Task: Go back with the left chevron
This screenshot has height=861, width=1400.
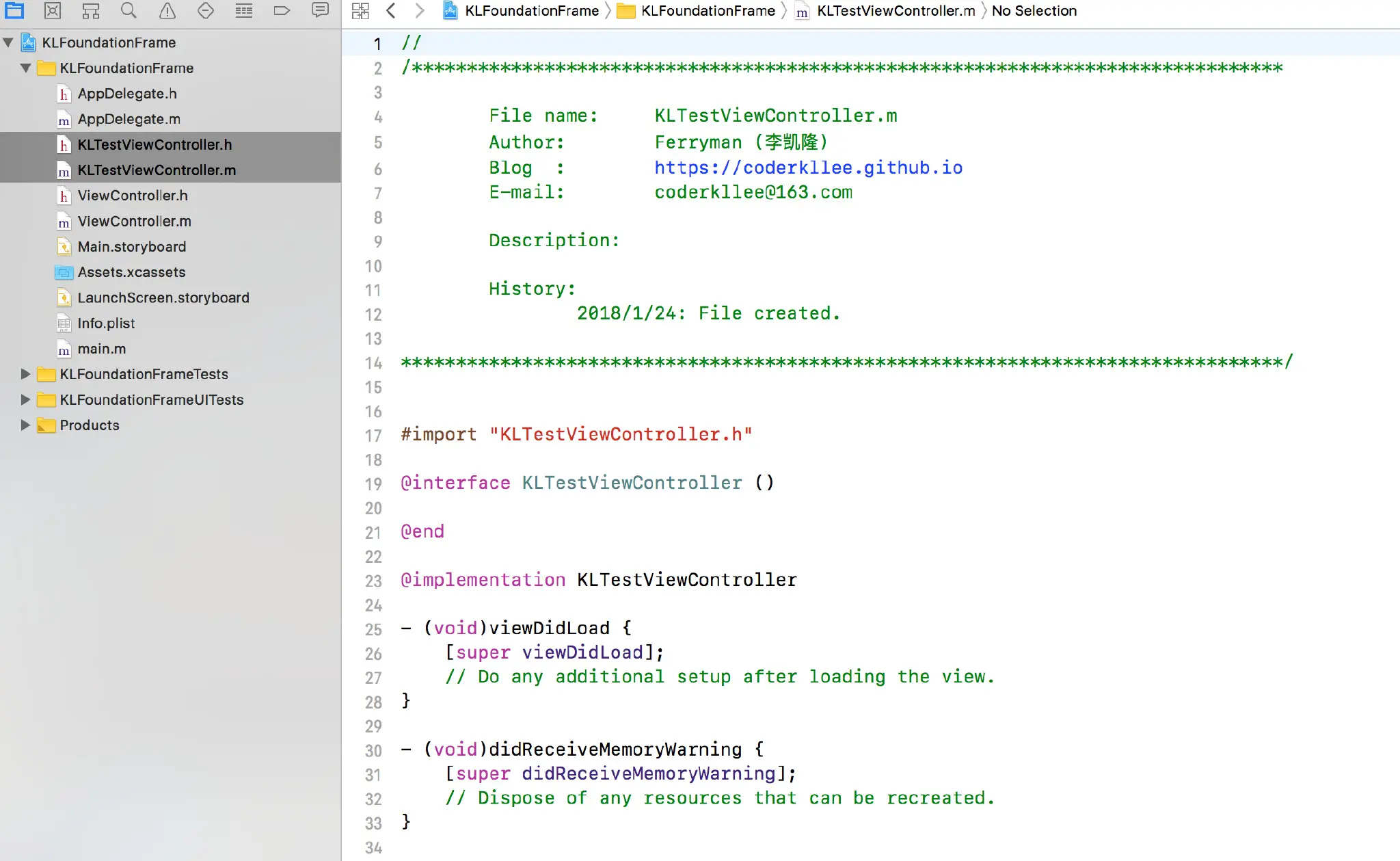Action: point(391,11)
